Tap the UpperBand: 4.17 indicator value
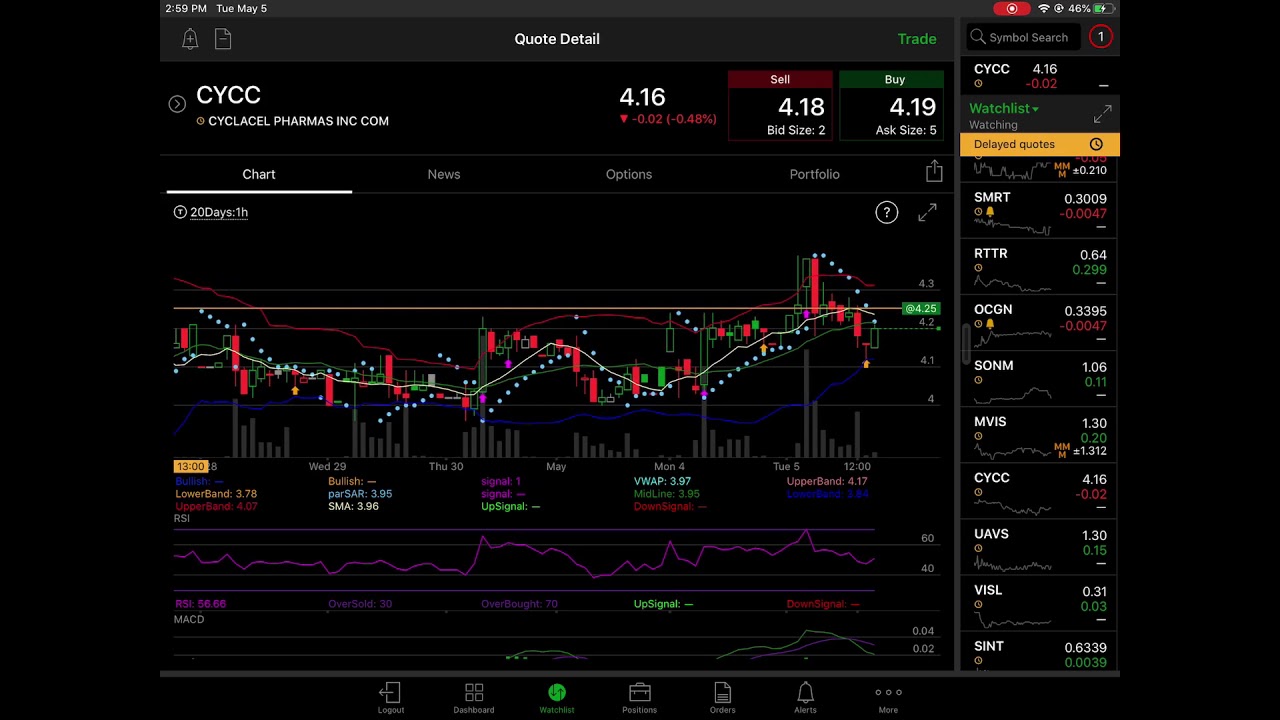This screenshot has height=720, width=1280. [827, 481]
